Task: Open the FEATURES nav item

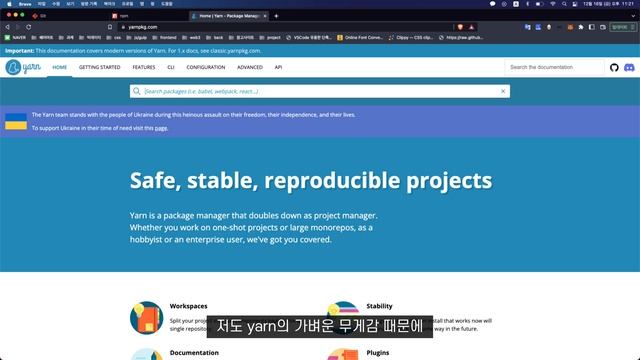Action: click(x=144, y=67)
